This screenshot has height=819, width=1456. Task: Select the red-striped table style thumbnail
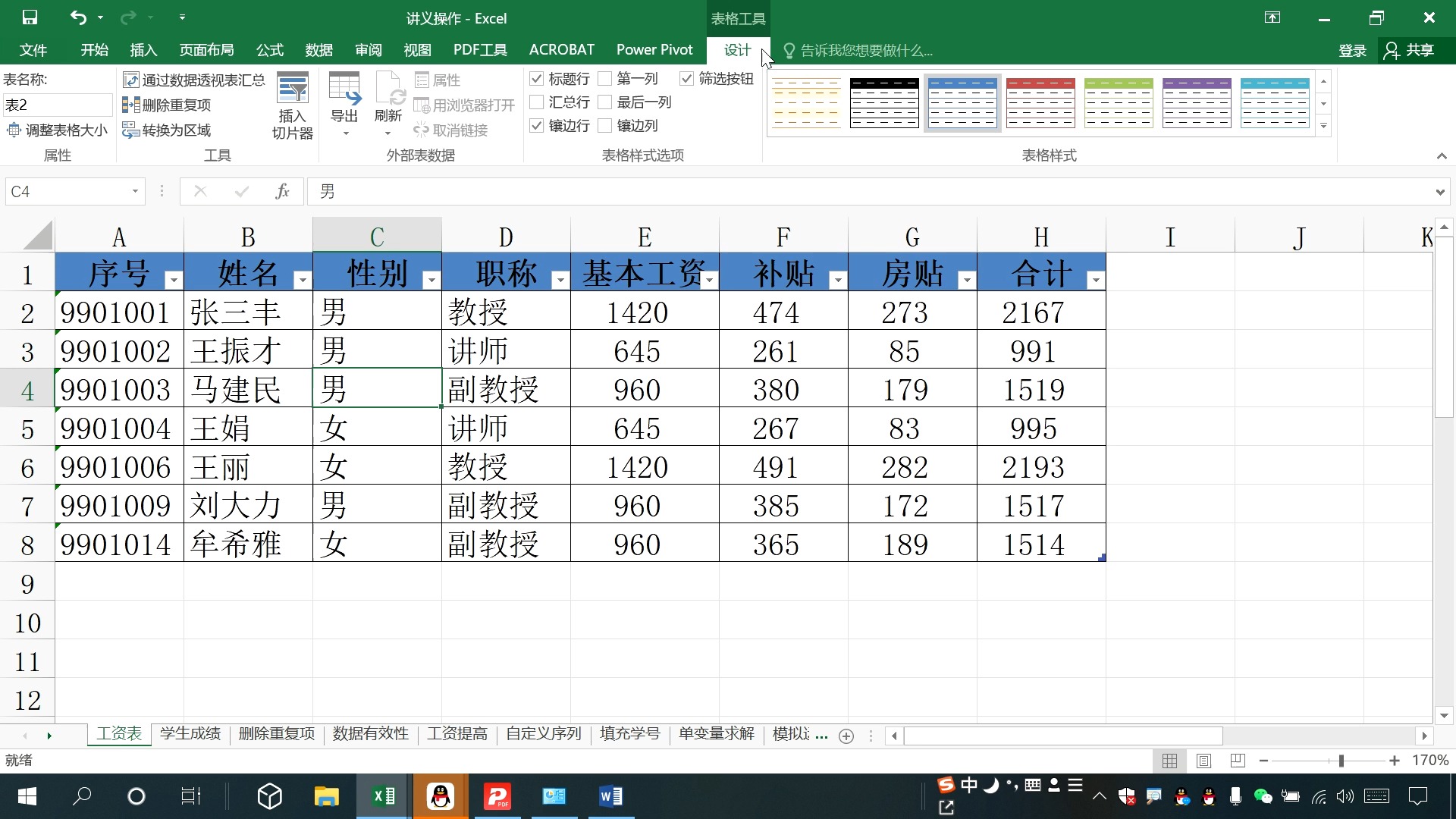1040,104
